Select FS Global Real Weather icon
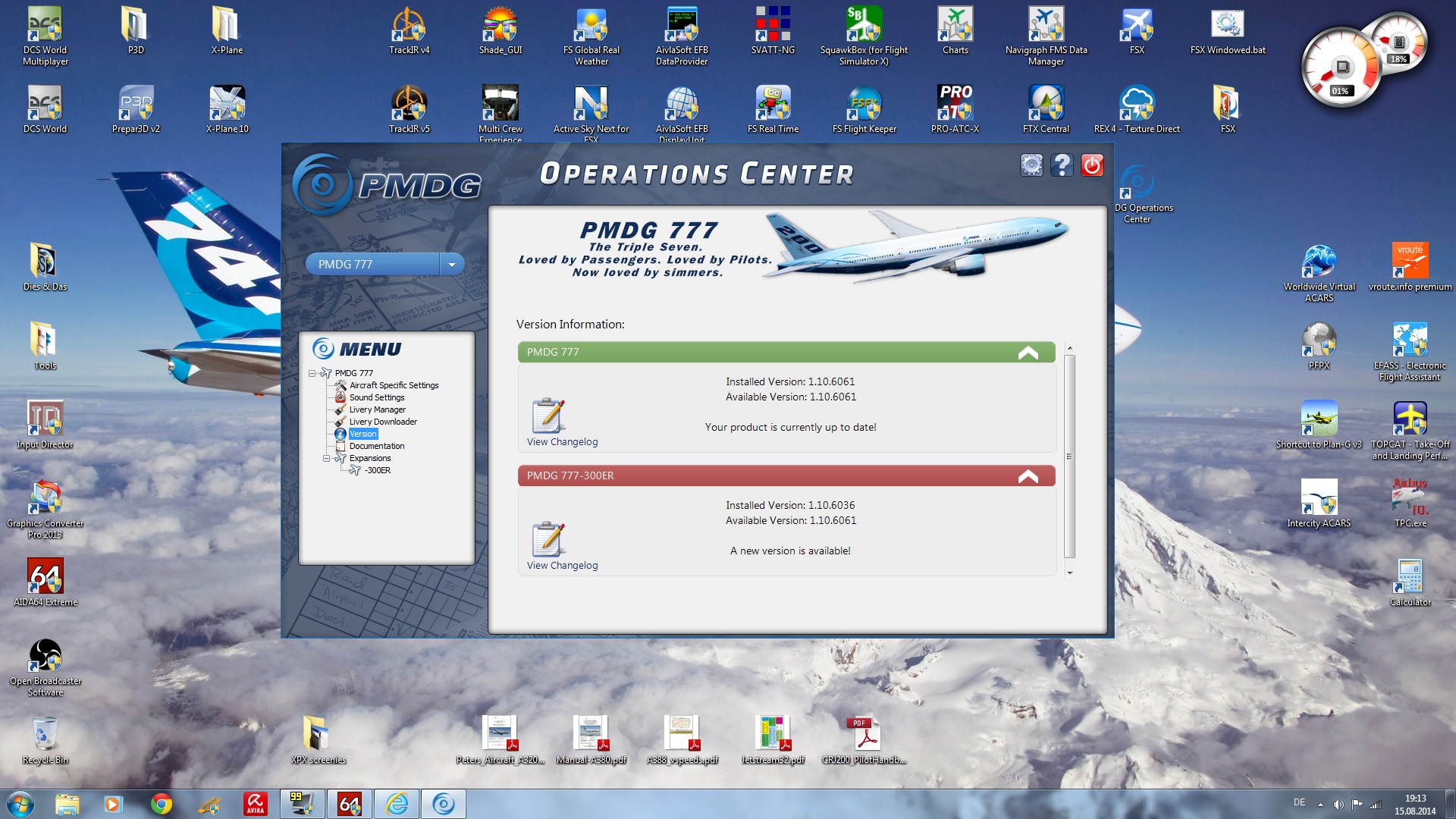Viewport: 1456px width, 819px height. pos(591,36)
